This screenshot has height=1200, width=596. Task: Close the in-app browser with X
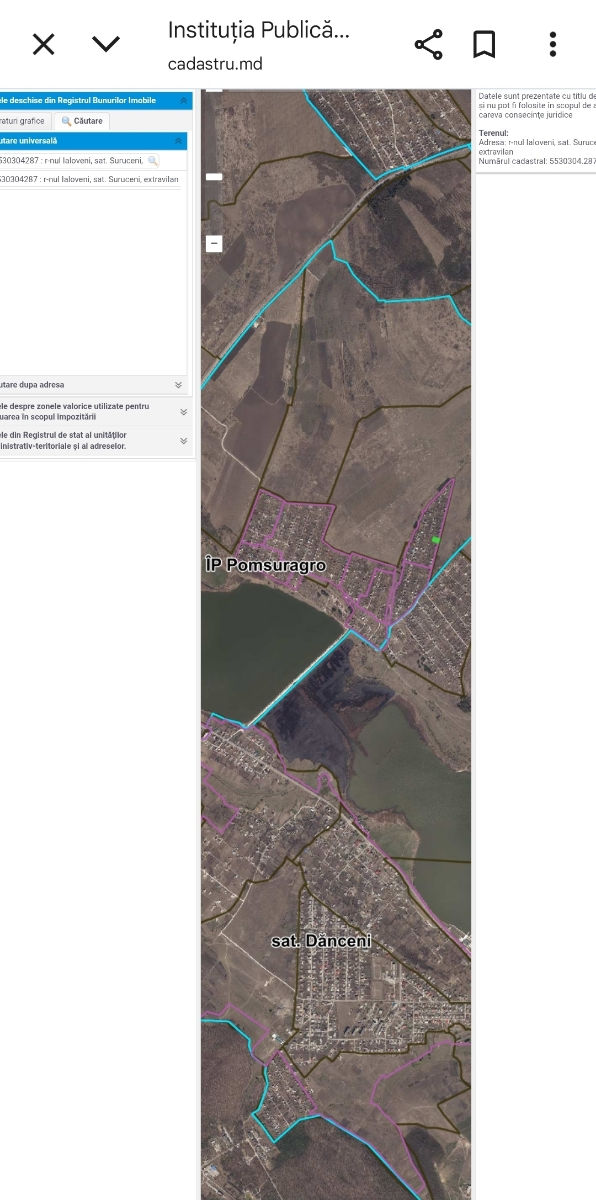pyautogui.click(x=43, y=44)
